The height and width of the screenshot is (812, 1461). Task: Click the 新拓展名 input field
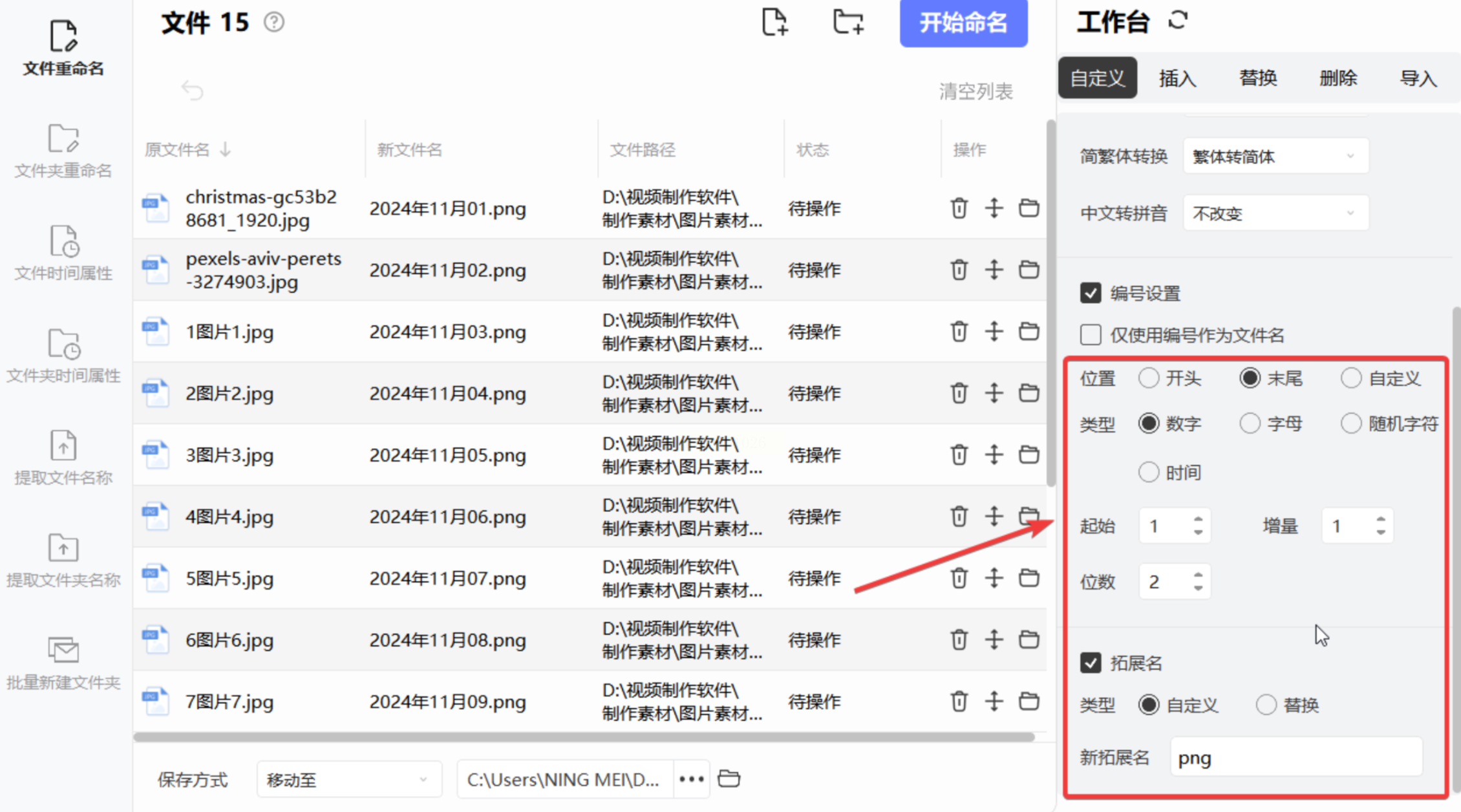click(1296, 758)
